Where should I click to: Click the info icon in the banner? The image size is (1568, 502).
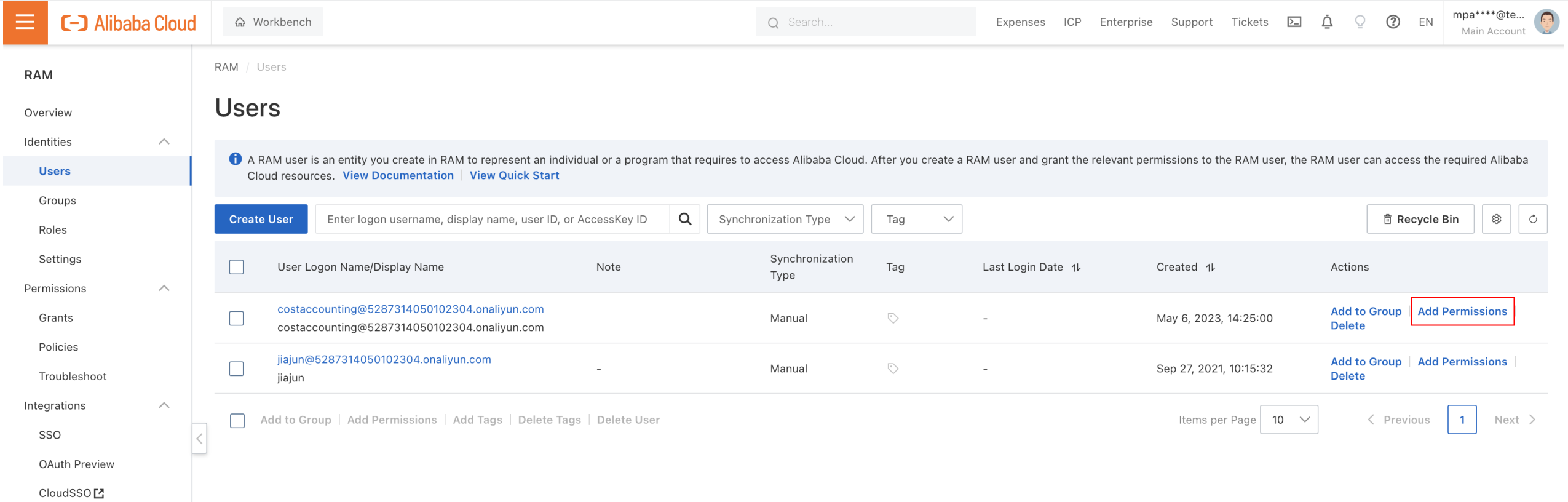235,159
